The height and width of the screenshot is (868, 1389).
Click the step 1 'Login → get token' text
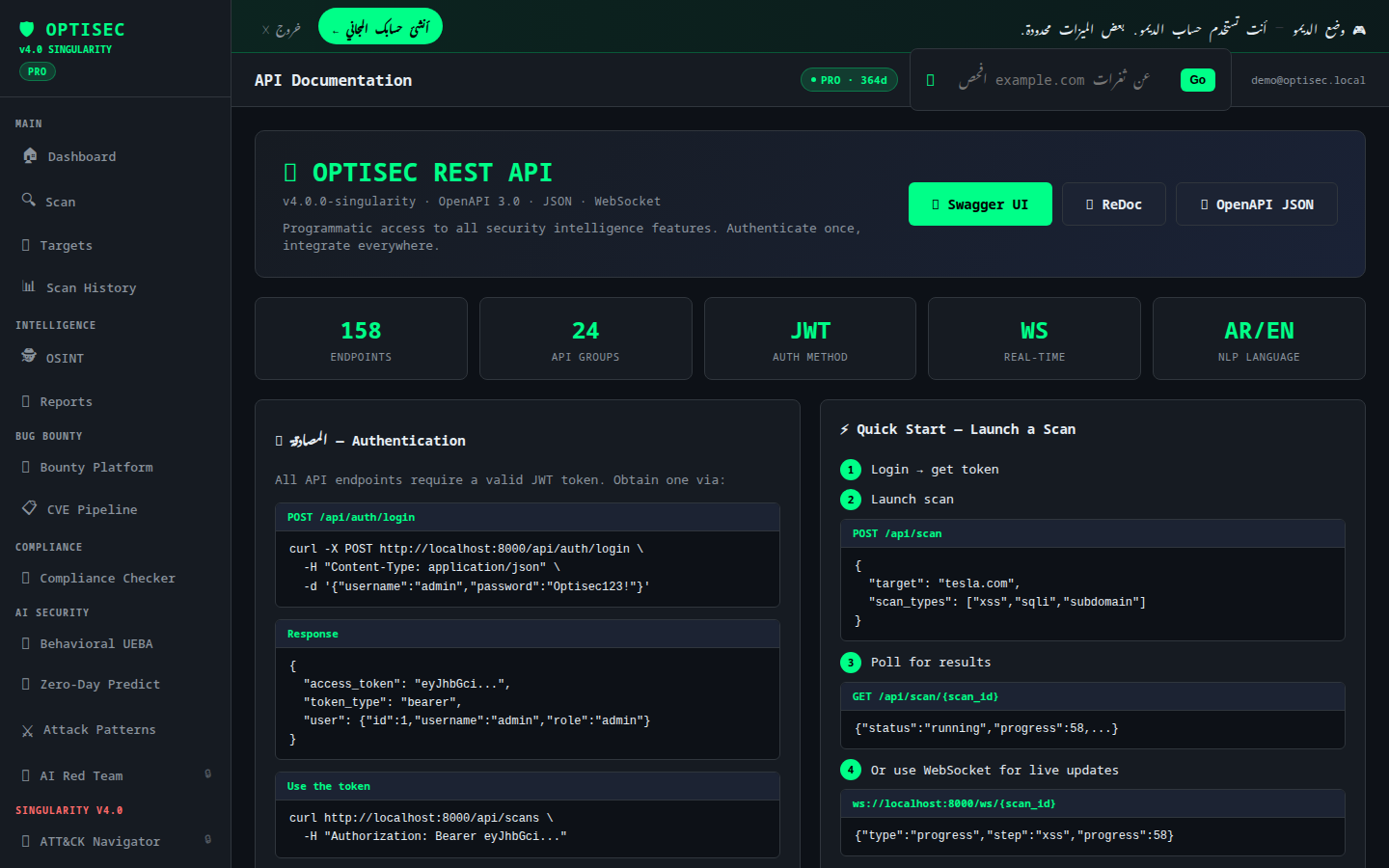[935, 470]
